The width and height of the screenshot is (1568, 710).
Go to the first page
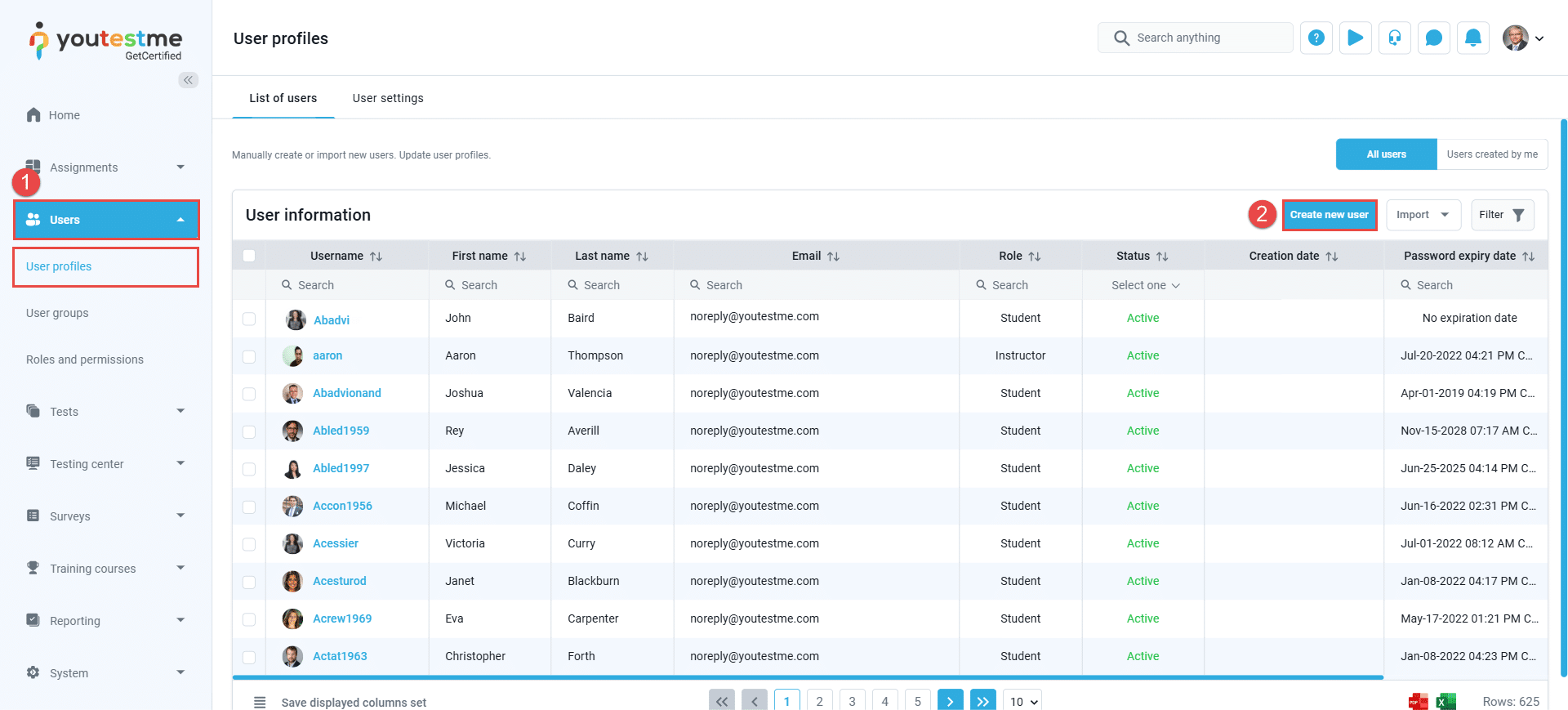tap(722, 701)
